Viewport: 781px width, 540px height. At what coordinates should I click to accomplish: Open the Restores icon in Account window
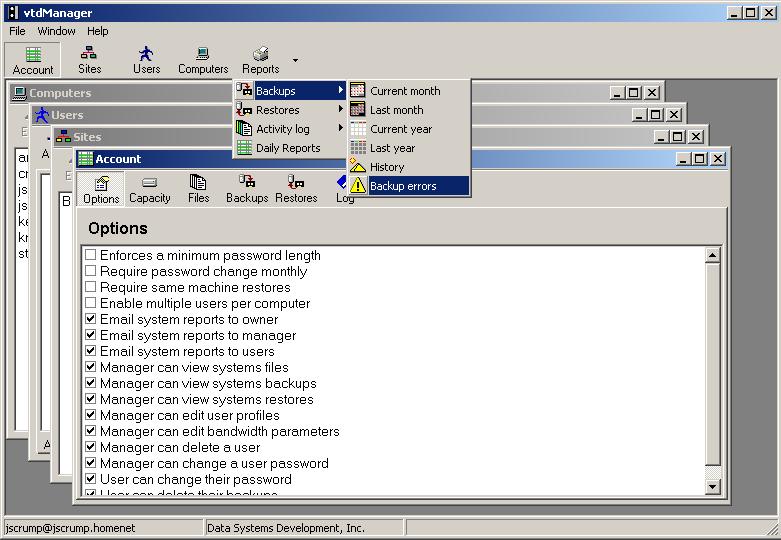[296, 189]
